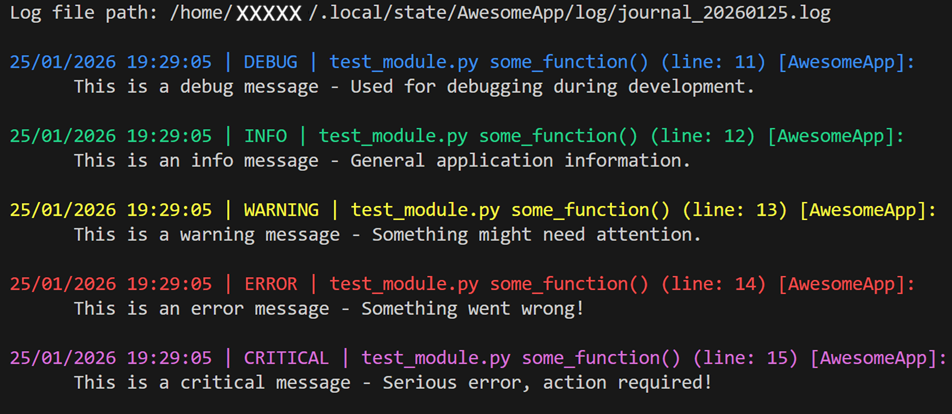Click the debug message description text
952x414 pixels.
click(414, 87)
